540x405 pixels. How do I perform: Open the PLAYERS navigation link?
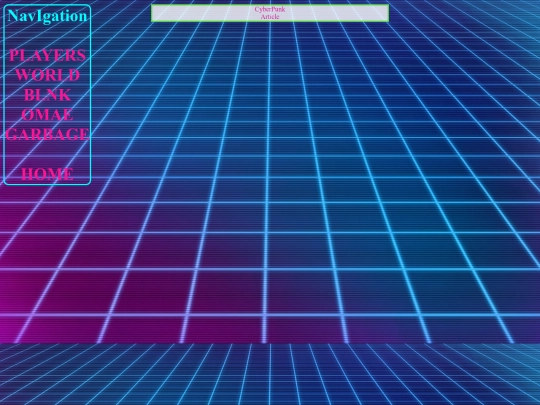(47, 55)
